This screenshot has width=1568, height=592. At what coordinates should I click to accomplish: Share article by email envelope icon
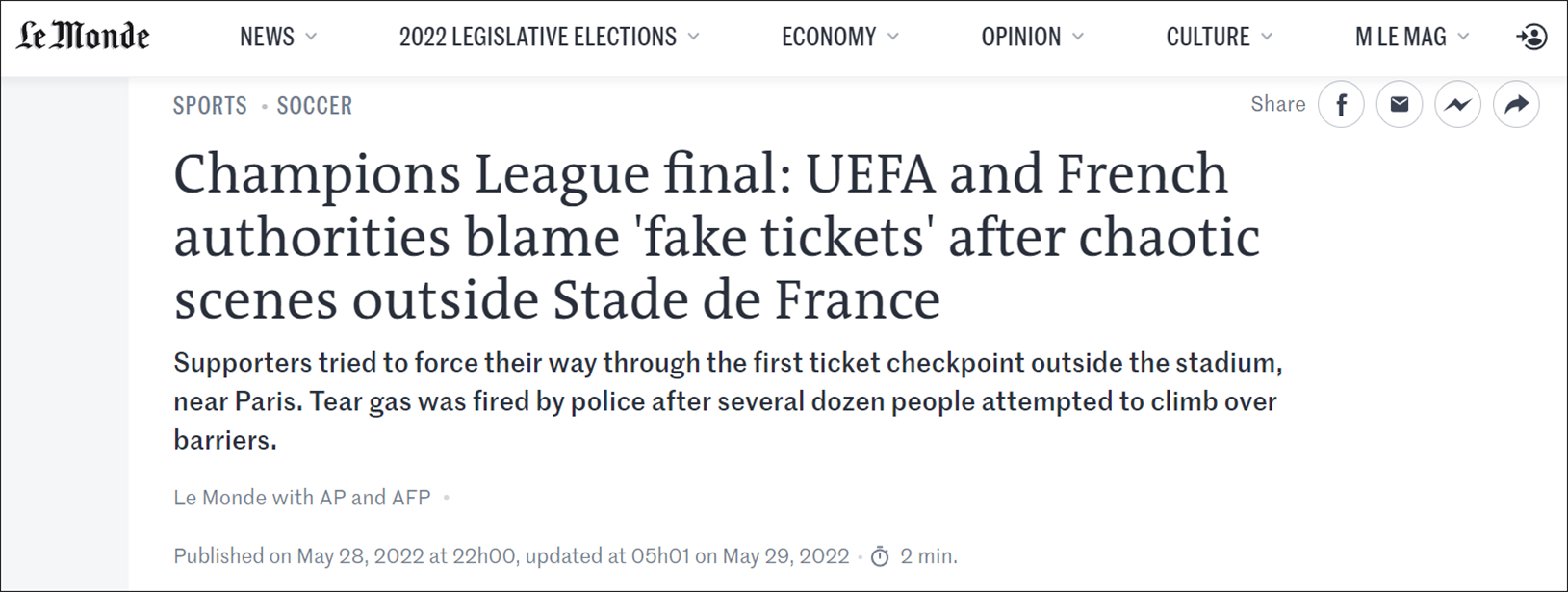(1400, 105)
